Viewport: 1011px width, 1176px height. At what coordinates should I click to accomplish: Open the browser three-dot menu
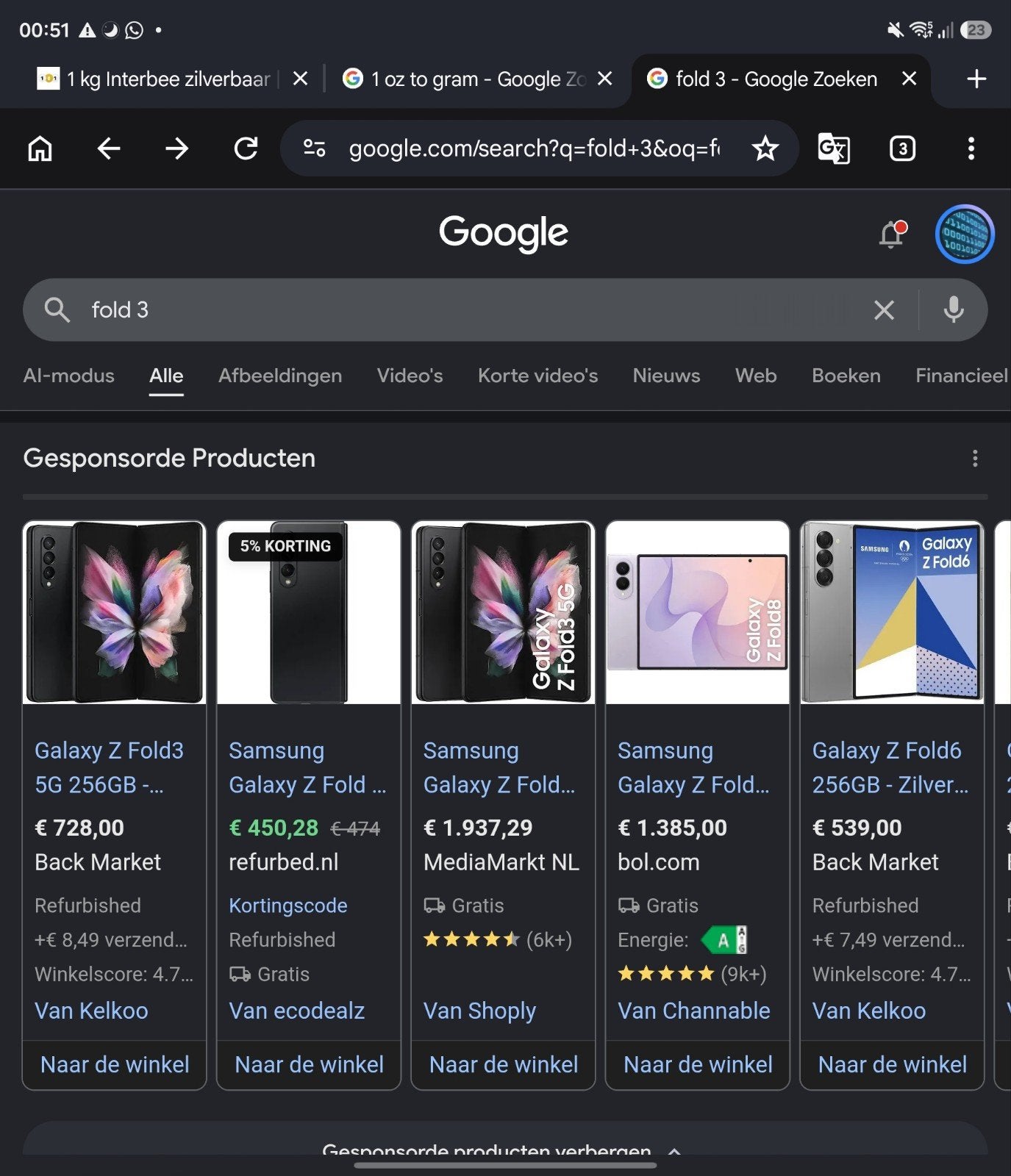point(971,148)
